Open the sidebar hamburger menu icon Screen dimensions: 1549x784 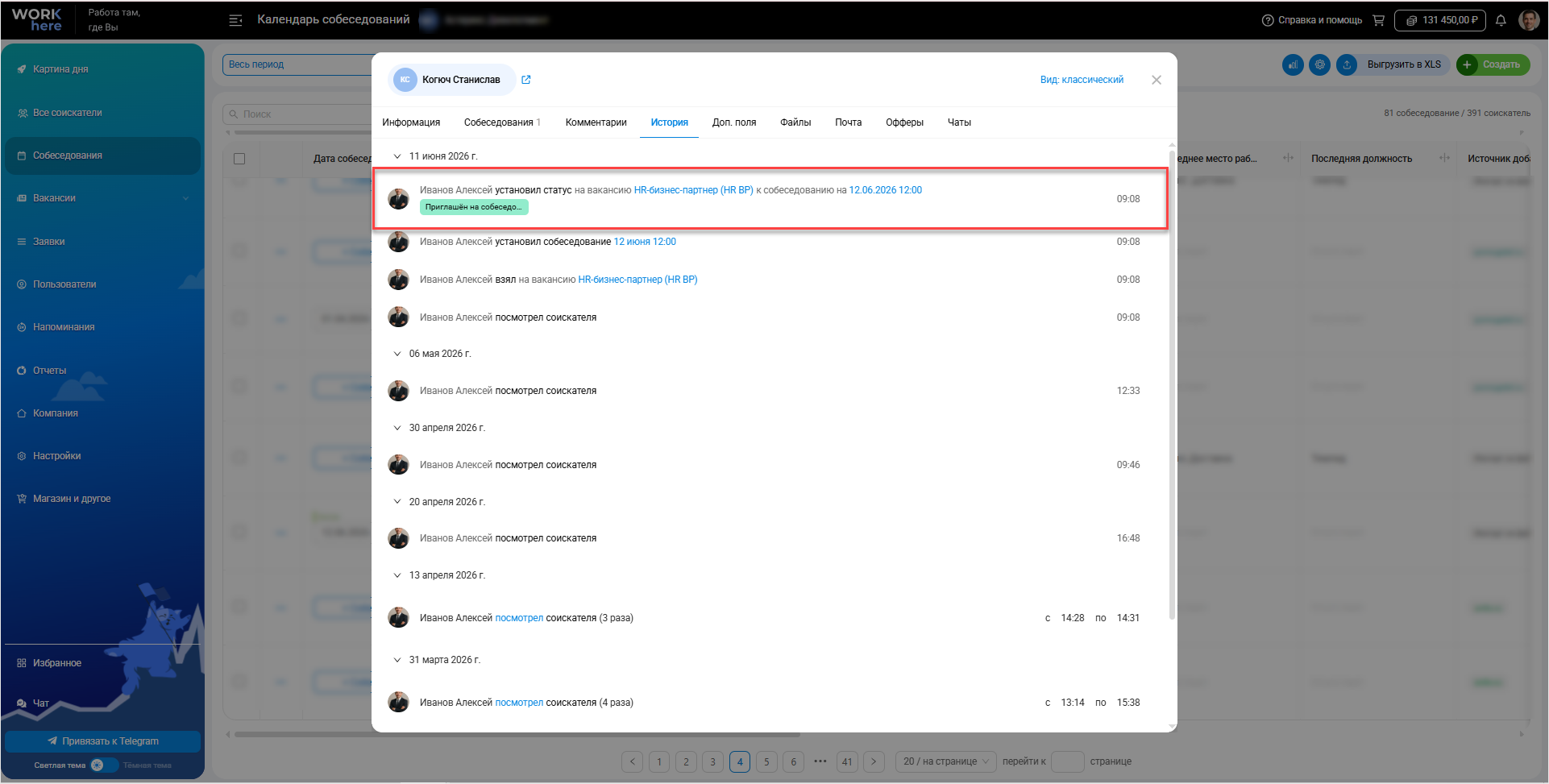tap(235, 20)
